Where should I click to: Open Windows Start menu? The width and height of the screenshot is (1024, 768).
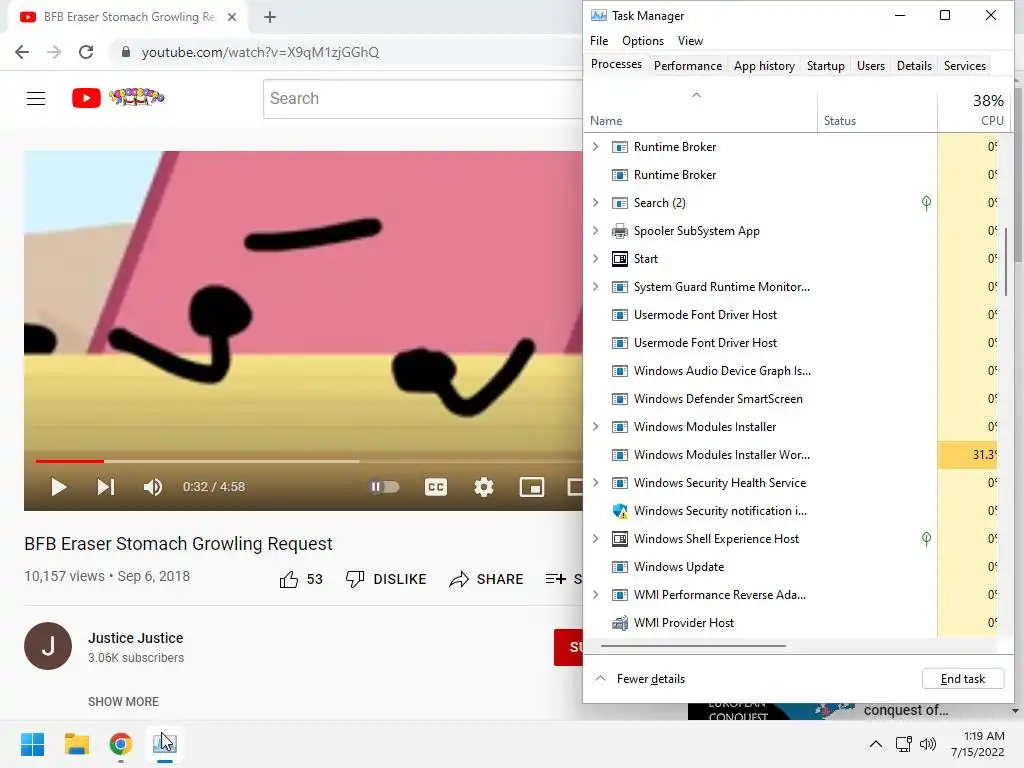(33, 744)
